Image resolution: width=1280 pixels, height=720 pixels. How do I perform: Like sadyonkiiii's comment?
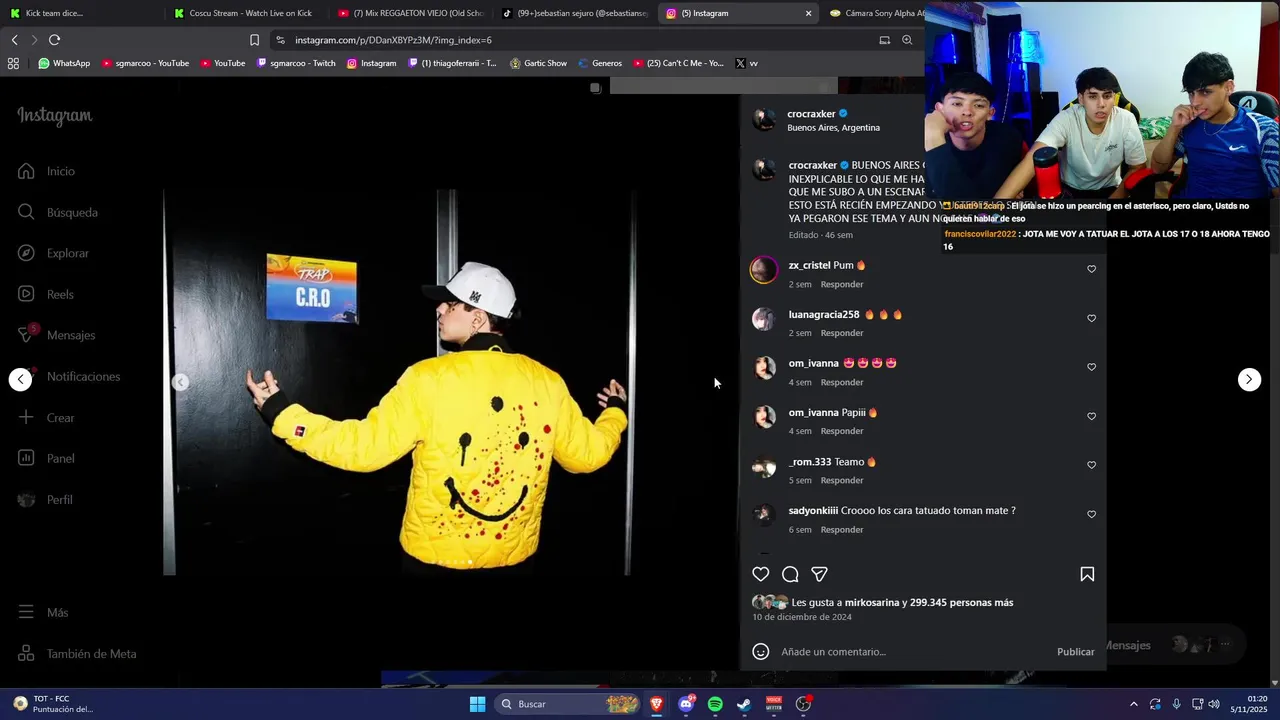[1091, 514]
